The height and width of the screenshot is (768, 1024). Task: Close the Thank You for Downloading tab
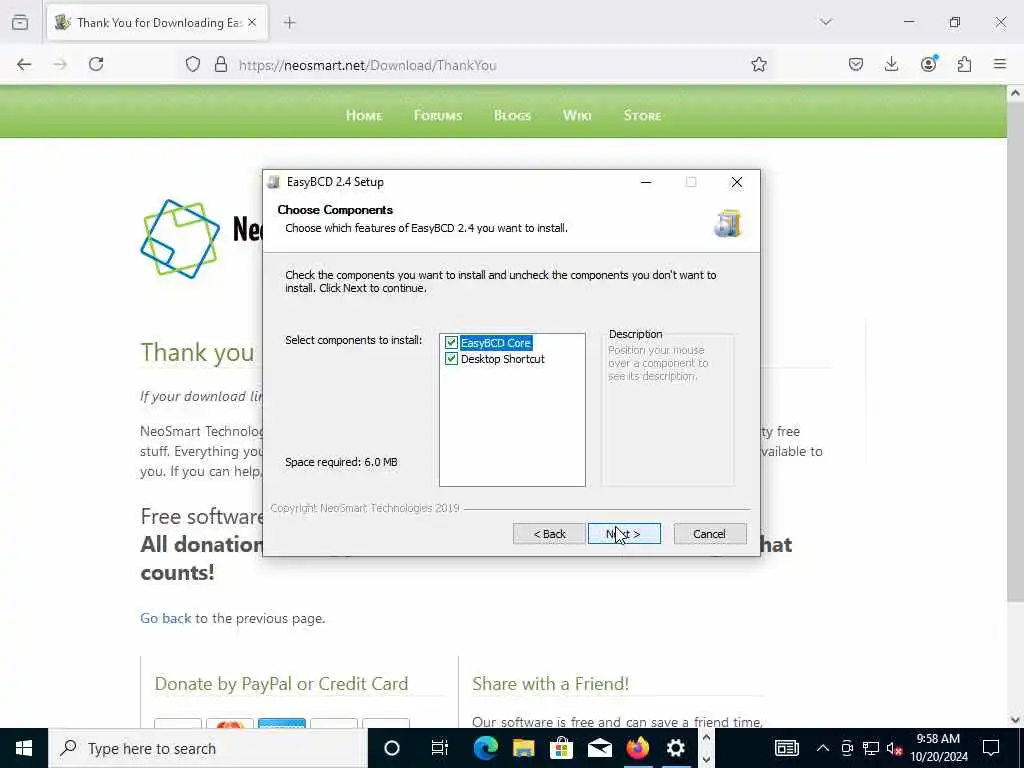[252, 22]
